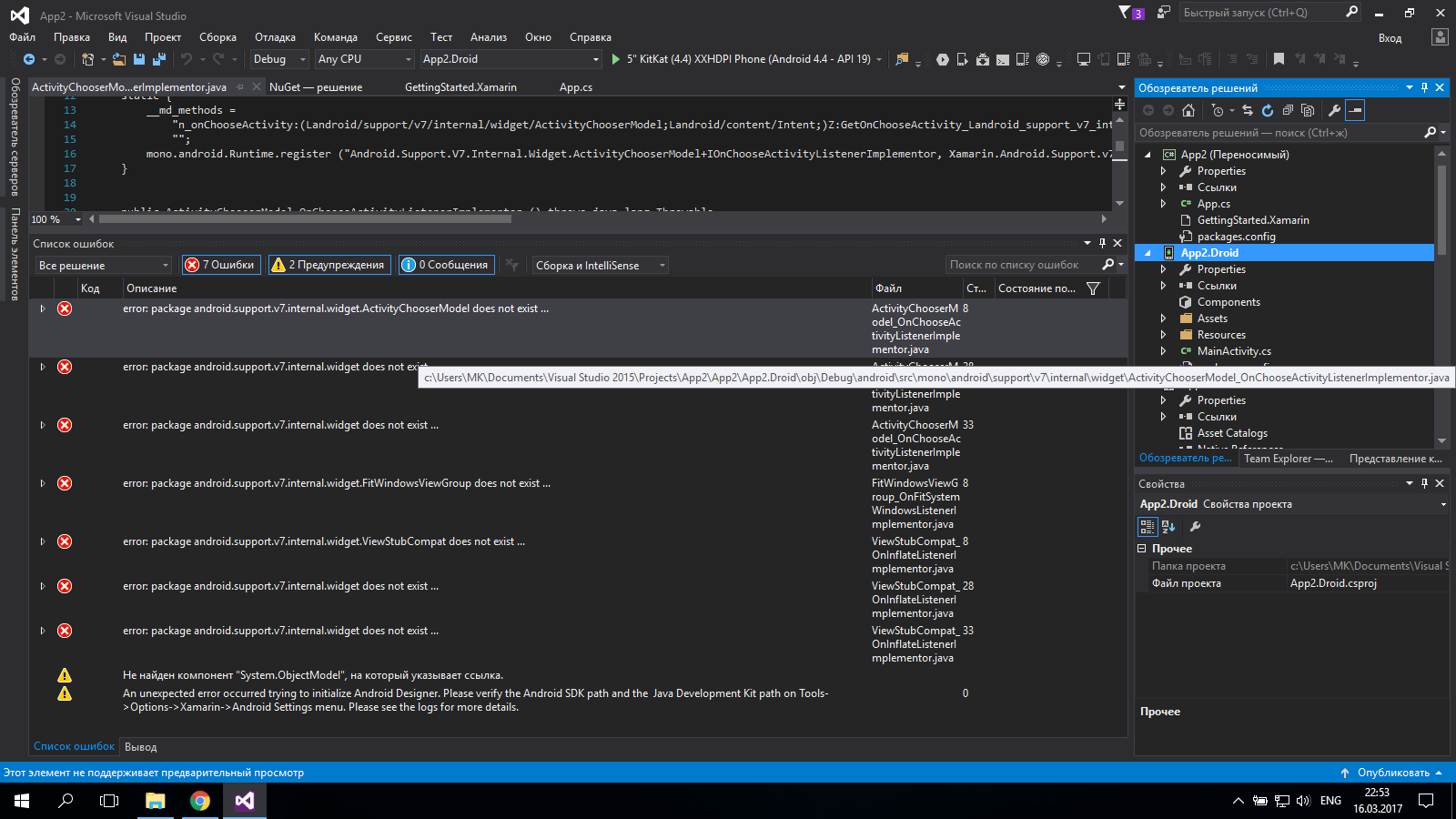Viewport: 1456px width, 819px height.
Task: Open Properties wrench icon in Solution Explorer
Action: pos(1334,110)
